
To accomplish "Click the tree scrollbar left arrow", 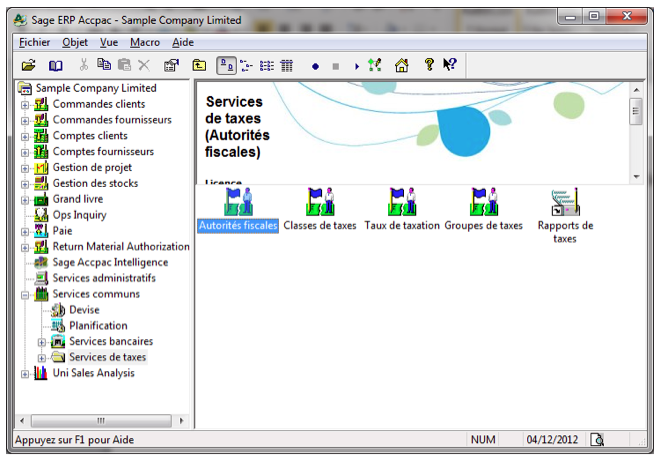I will (22, 420).
